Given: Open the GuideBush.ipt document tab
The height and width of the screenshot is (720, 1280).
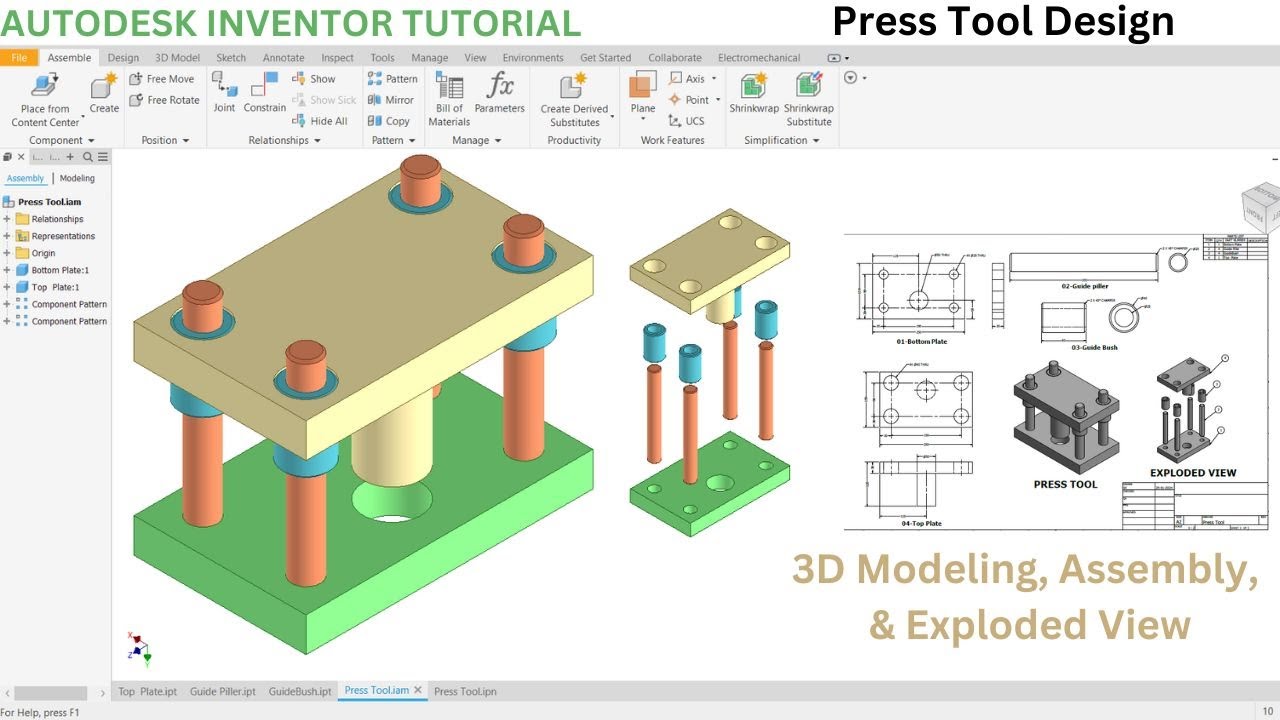Looking at the screenshot, I should click(x=300, y=691).
